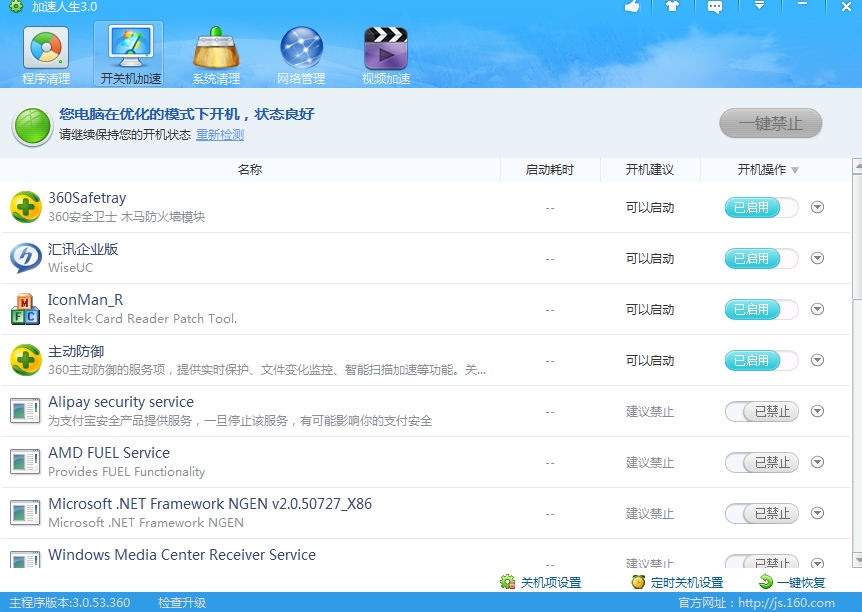The width and height of the screenshot is (862, 612).
Task: Click the 360Safetray program icon
Action: point(26,207)
